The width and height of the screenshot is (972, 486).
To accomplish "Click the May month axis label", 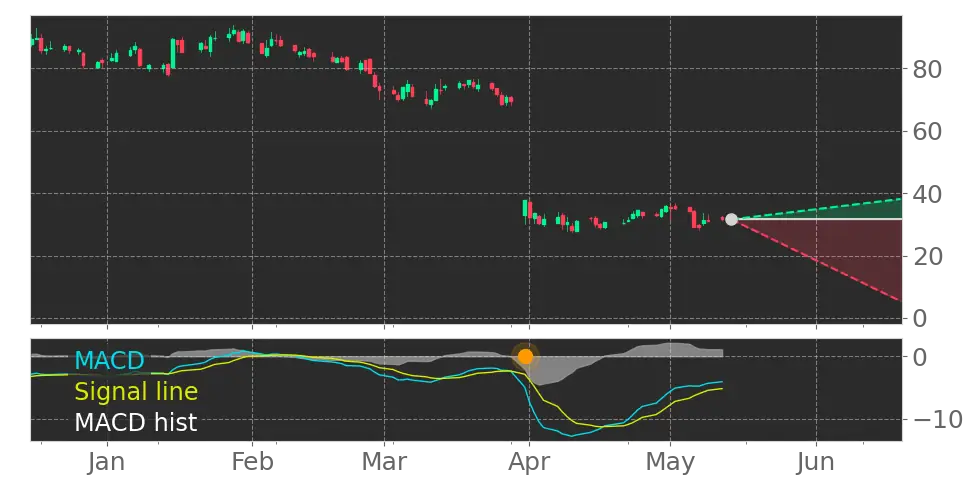I will 670,462.
